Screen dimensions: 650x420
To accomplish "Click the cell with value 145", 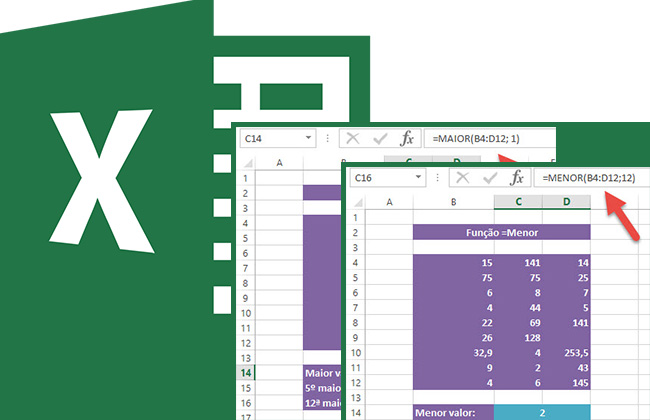I will pyautogui.click(x=566, y=383).
